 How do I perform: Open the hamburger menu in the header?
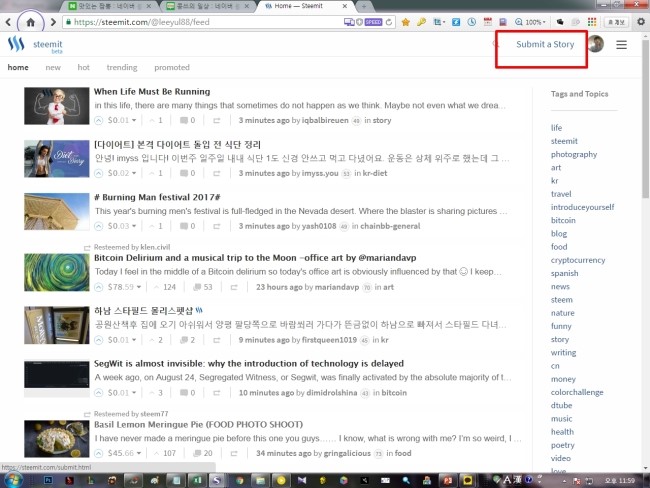point(621,44)
